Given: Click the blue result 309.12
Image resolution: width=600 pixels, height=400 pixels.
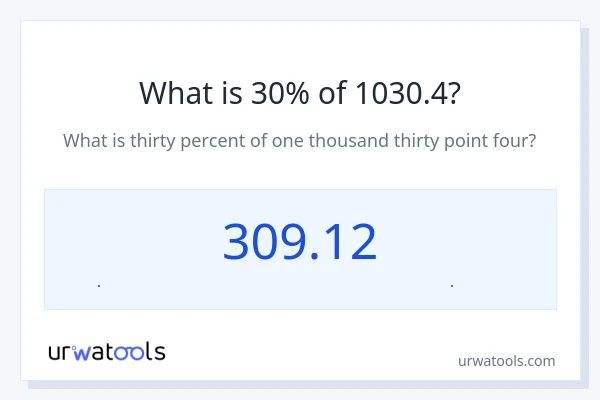Looking at the screenshot, I should [300, 242].
